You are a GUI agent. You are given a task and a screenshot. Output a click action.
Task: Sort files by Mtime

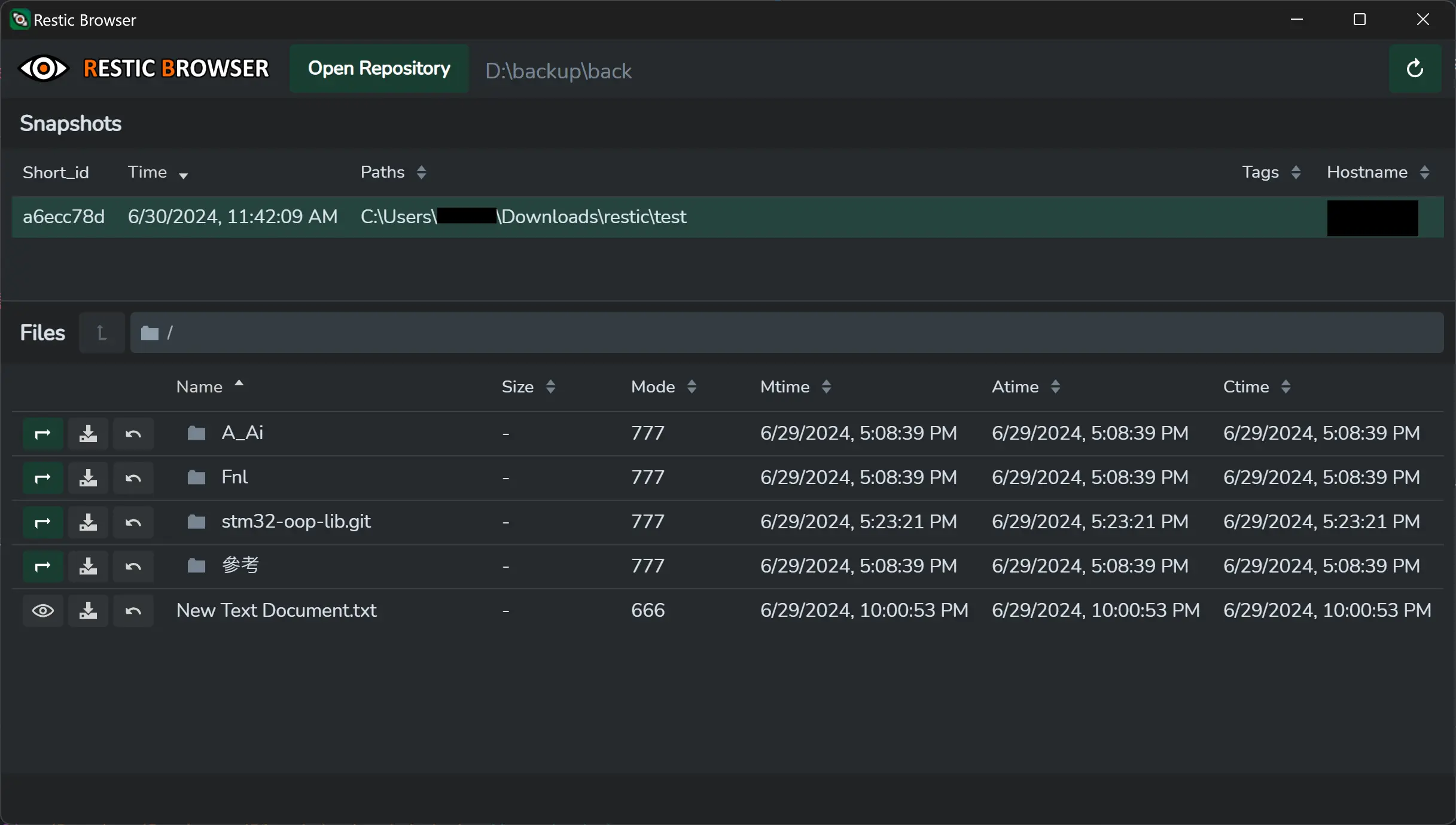796,386
